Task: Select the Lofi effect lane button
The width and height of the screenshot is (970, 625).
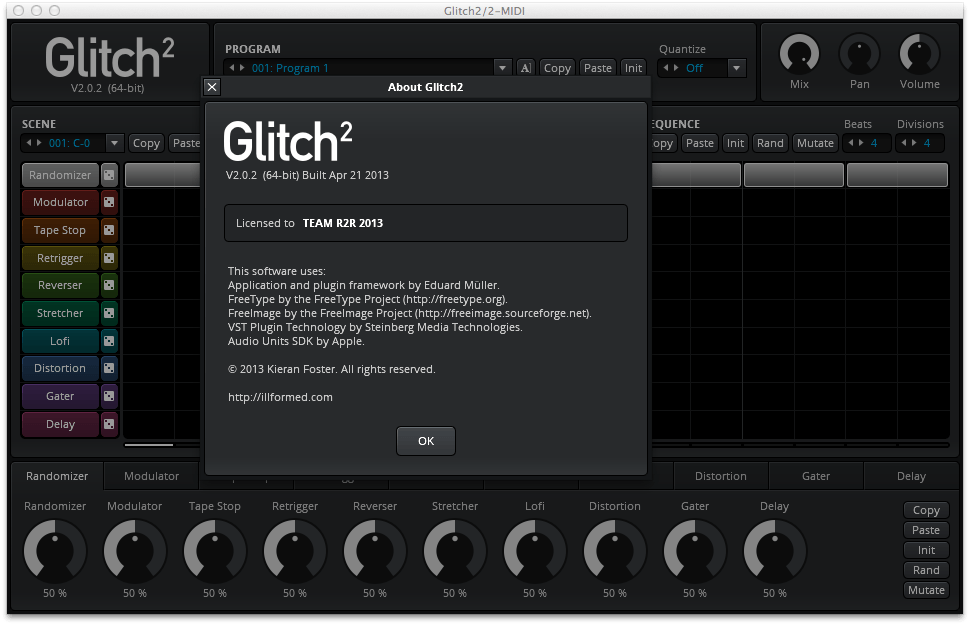Action: pyautogui.click(x=60, y=341)
